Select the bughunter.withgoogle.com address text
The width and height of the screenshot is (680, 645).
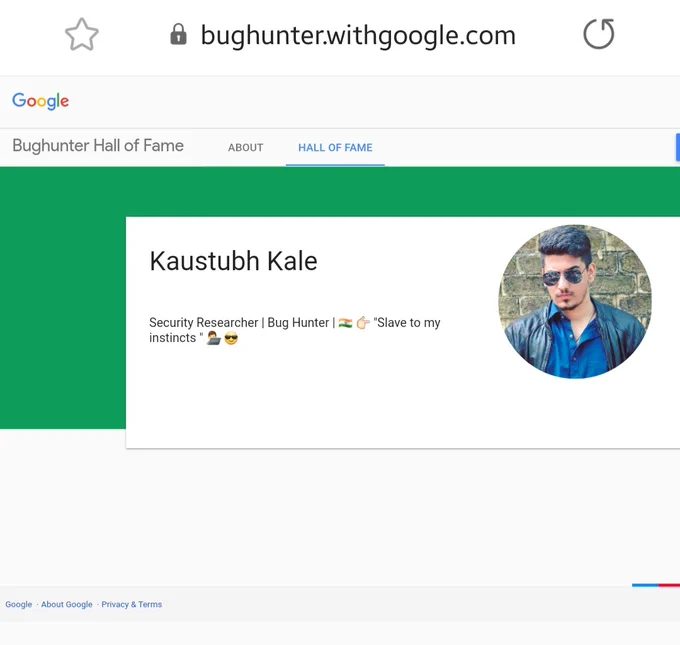358,36
